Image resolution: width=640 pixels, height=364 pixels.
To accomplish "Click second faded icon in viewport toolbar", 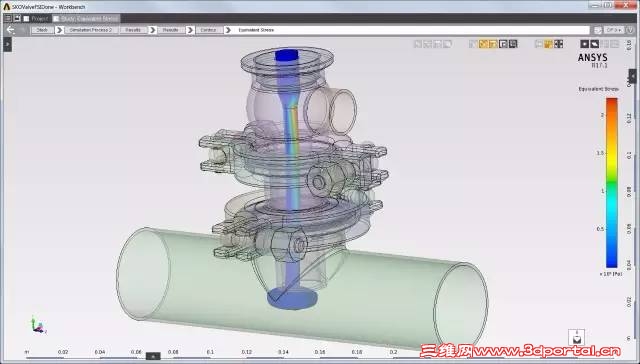I will (428, 44).
